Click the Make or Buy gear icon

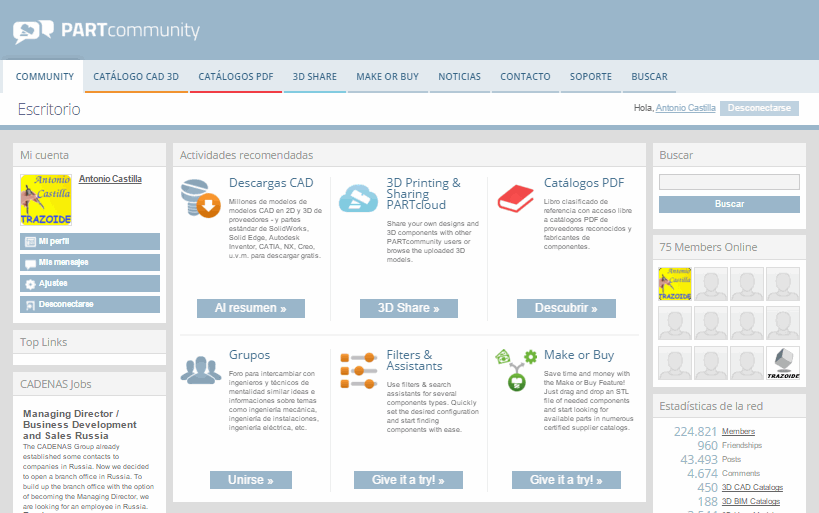click(516, 370)
